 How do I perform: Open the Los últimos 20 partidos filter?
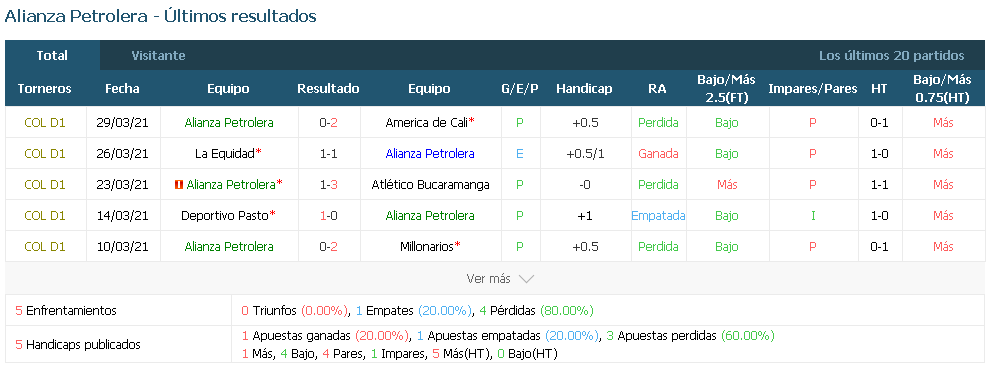click(891, 56)
